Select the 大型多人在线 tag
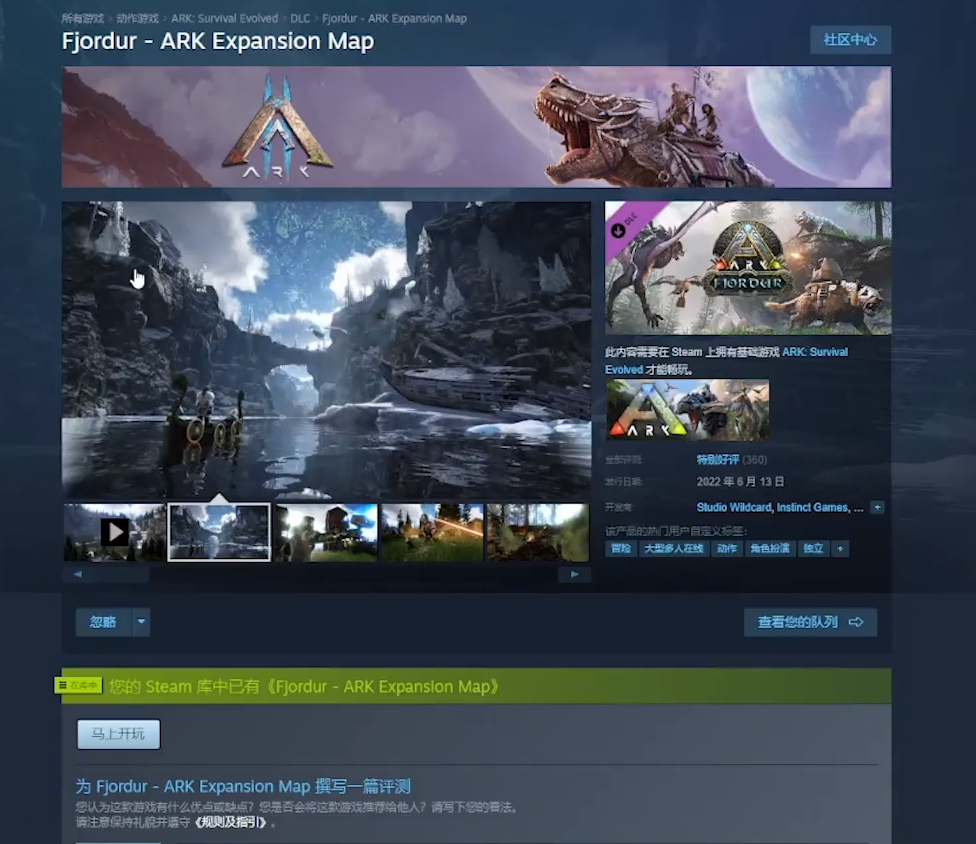 coord(673,549)
